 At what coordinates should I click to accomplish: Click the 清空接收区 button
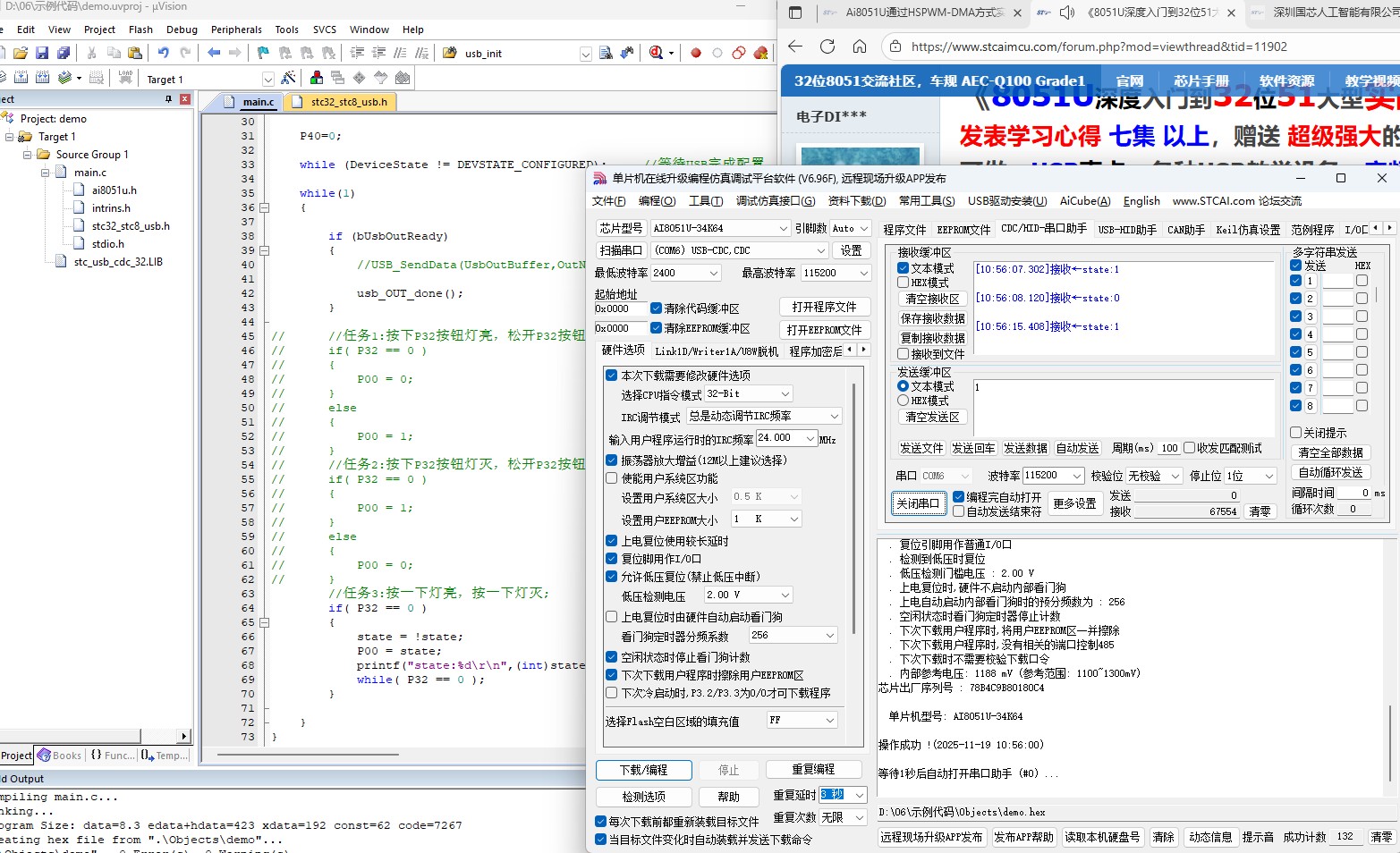pyautogui.click(x=932, y=299)
